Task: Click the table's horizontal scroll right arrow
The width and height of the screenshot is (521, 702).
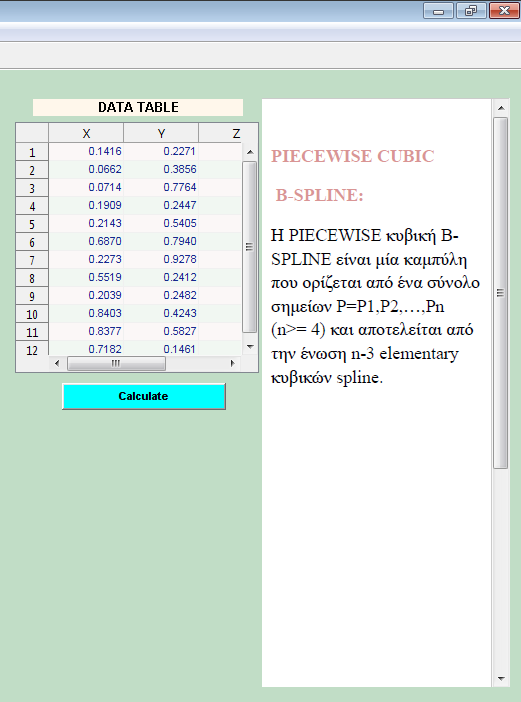Action: (232, 363)
